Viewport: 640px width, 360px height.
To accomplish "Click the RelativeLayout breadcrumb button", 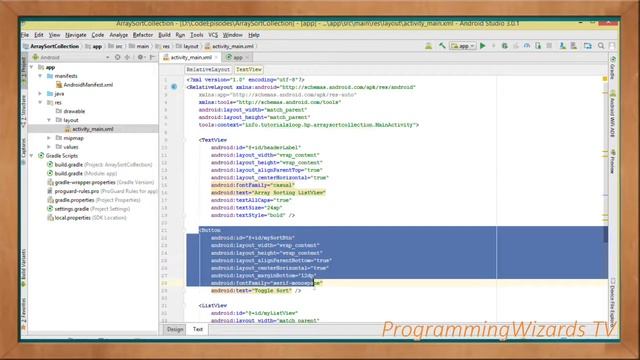I will point(208,70).
